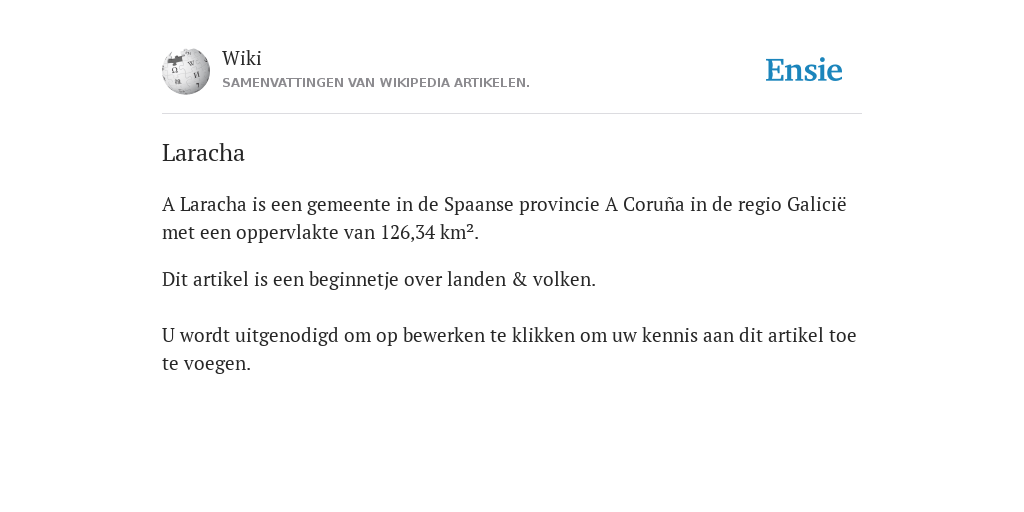
Task: Click the word 'gemeente' in the first paragraph
Action: click(x=349, y=205)
